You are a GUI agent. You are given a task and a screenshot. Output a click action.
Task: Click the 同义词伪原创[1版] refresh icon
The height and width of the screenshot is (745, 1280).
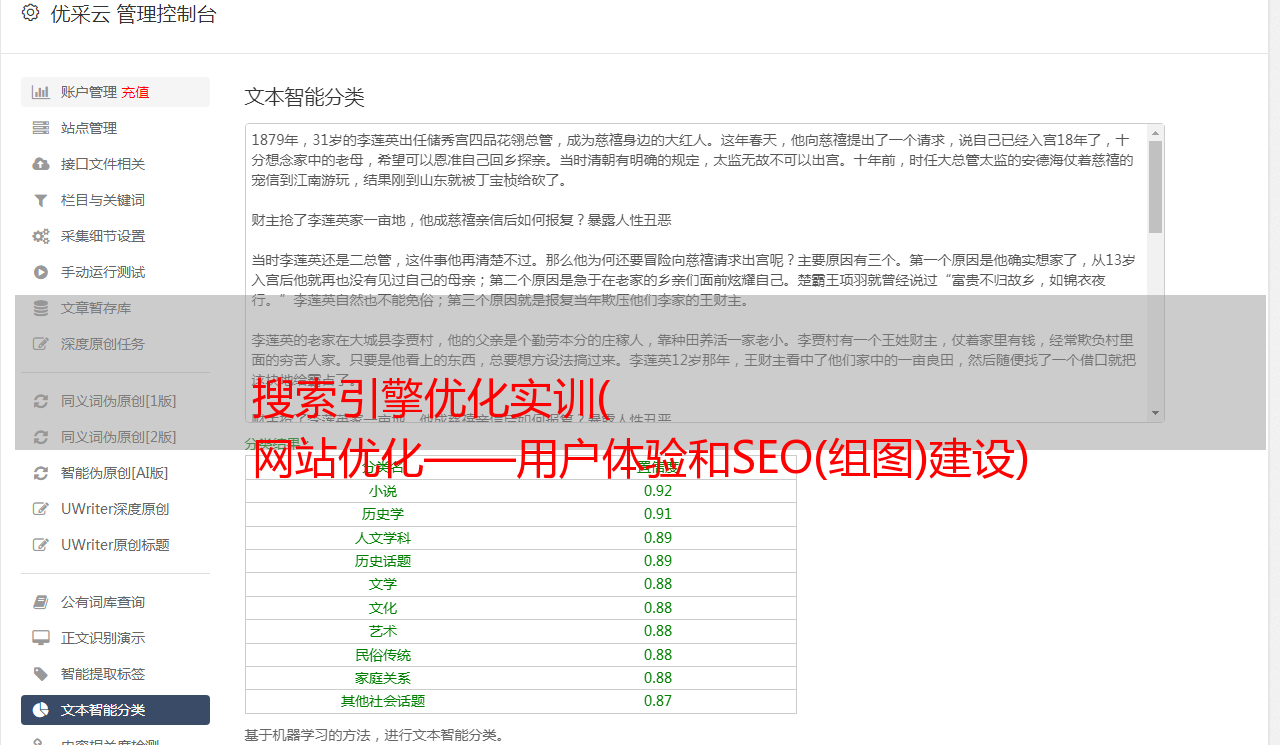pyautogui.click(x=41, y=401)
